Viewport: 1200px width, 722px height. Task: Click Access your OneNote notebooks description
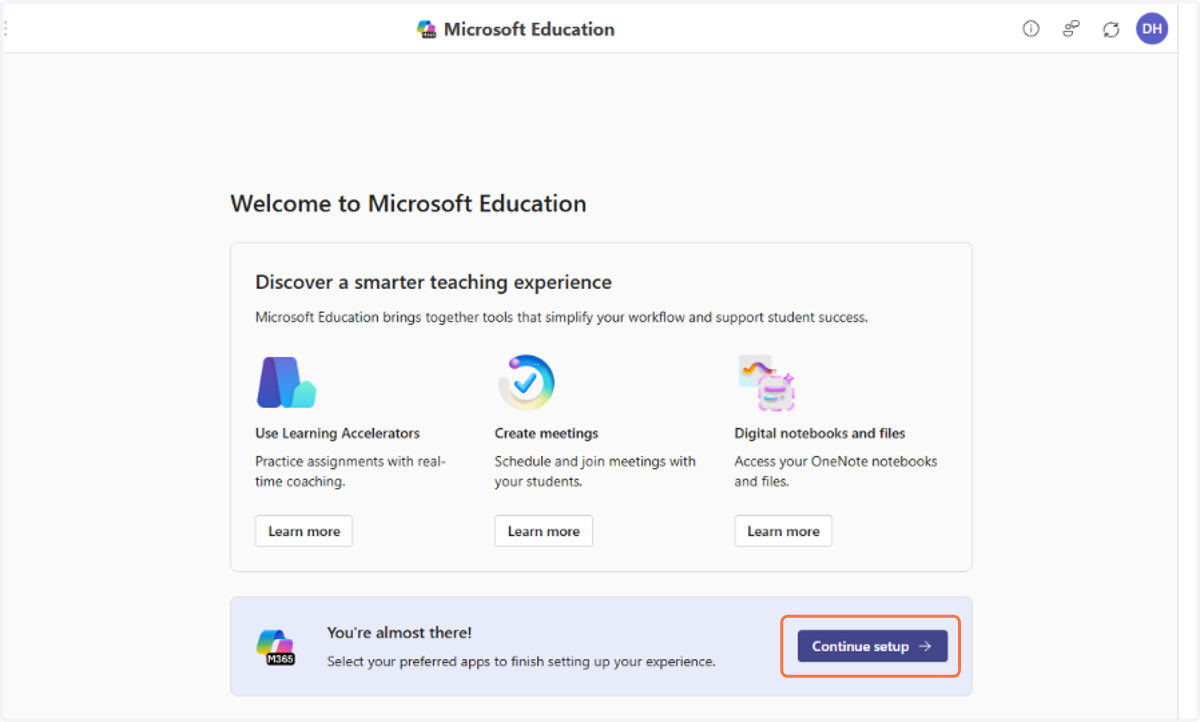click(836, 471)
